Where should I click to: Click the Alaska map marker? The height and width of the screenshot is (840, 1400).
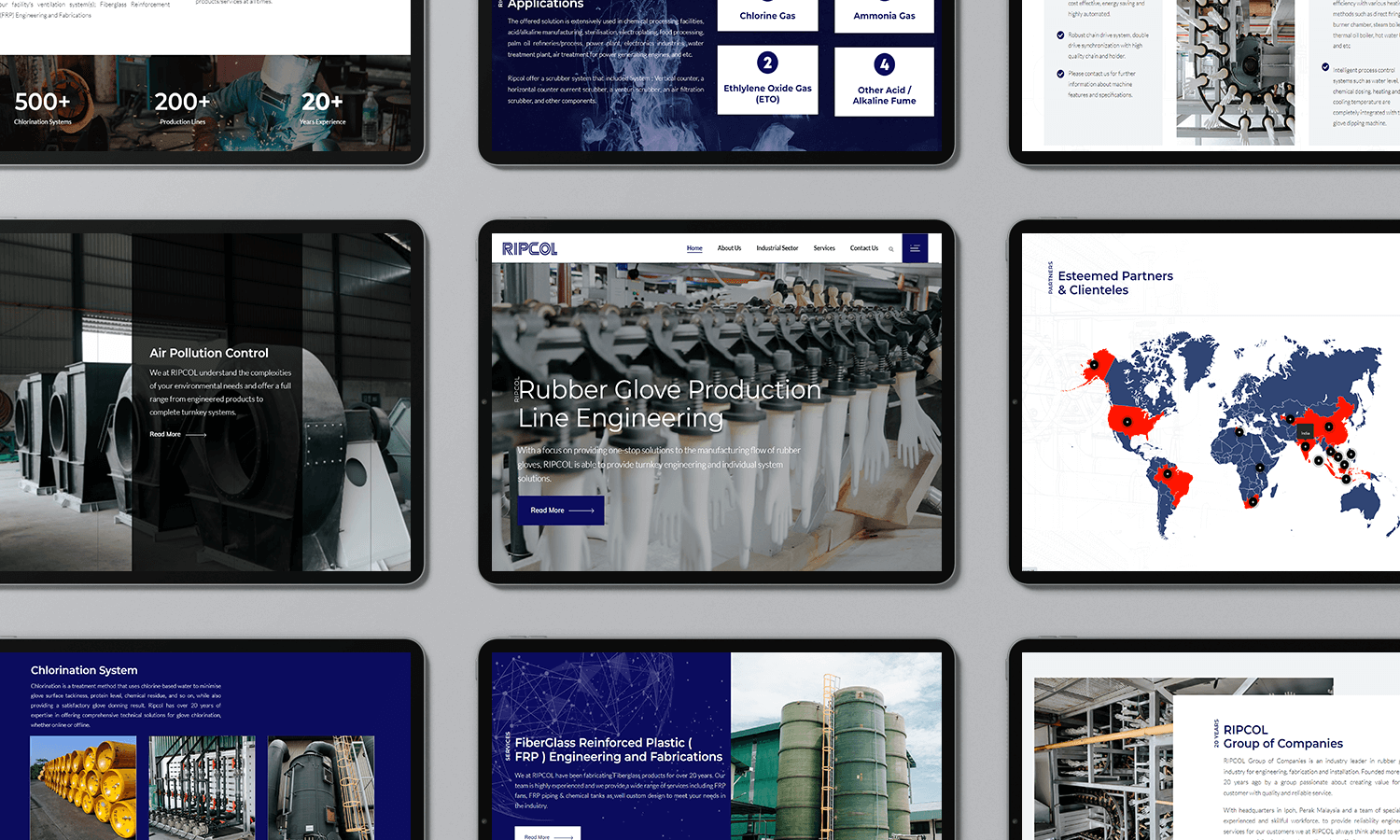click(1094, 365)
